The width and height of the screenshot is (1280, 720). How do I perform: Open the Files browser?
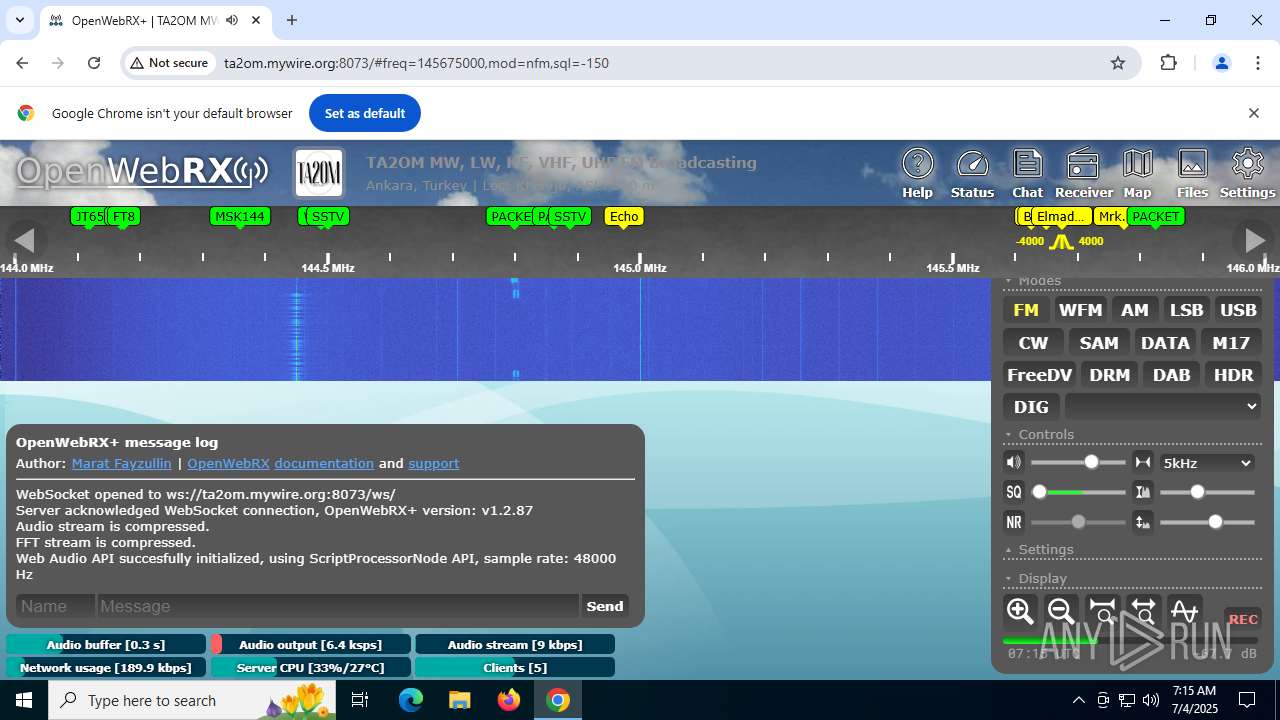point(1192,174)
